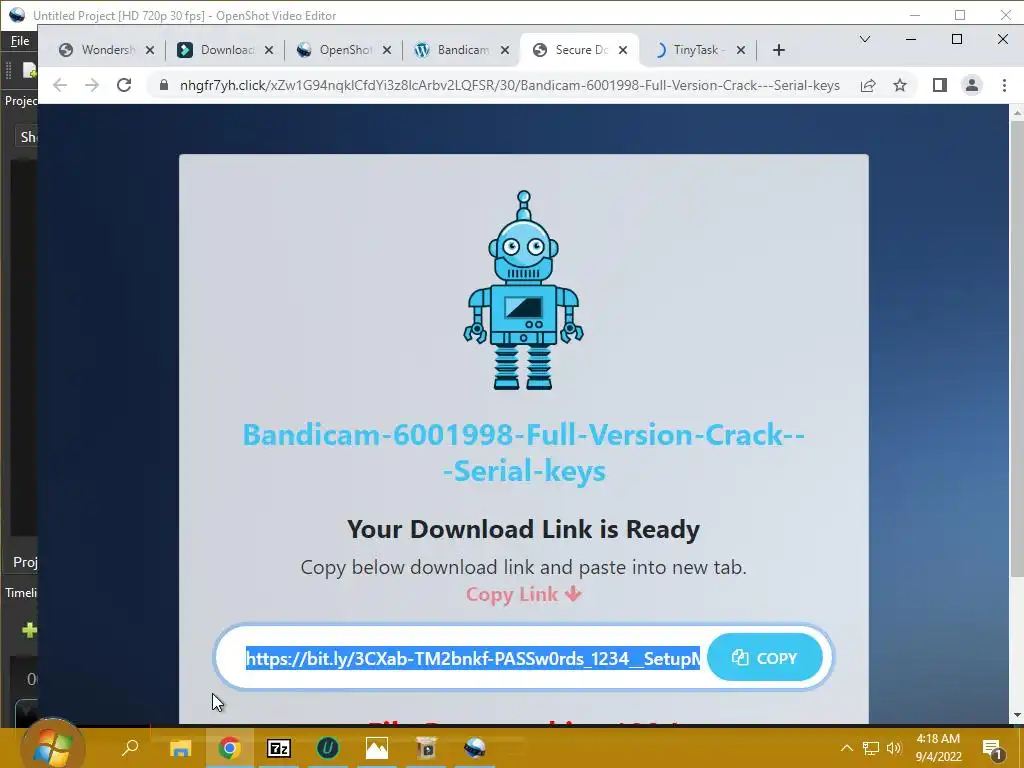The height and width of the screenshot is (768, 1024).
Task: Toggle the browser side panel
Action: 940,86
